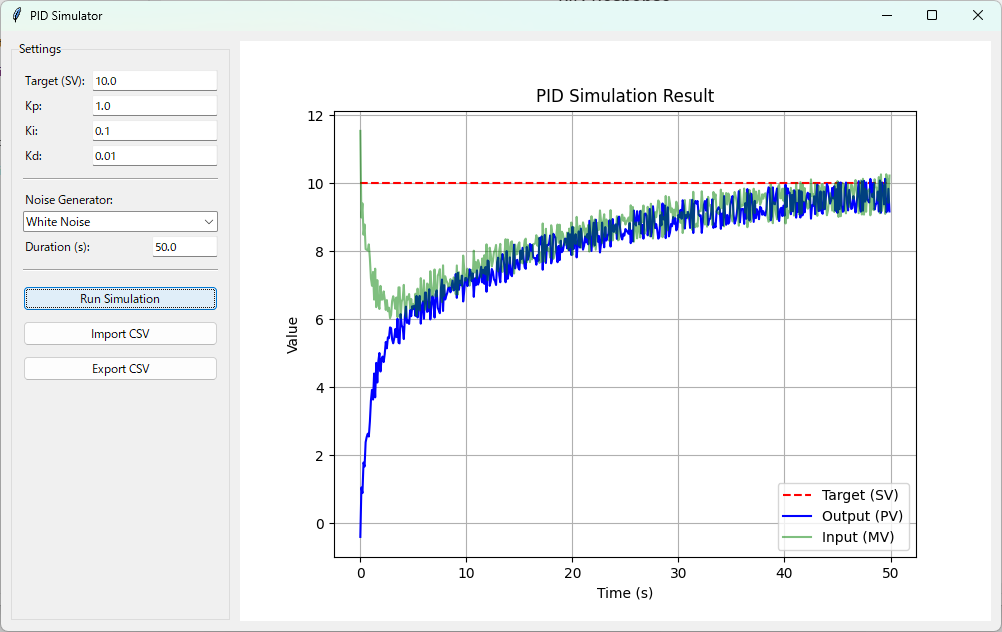Minimize the PID Simulator window
1002x632 pixels.
point(886,15)
